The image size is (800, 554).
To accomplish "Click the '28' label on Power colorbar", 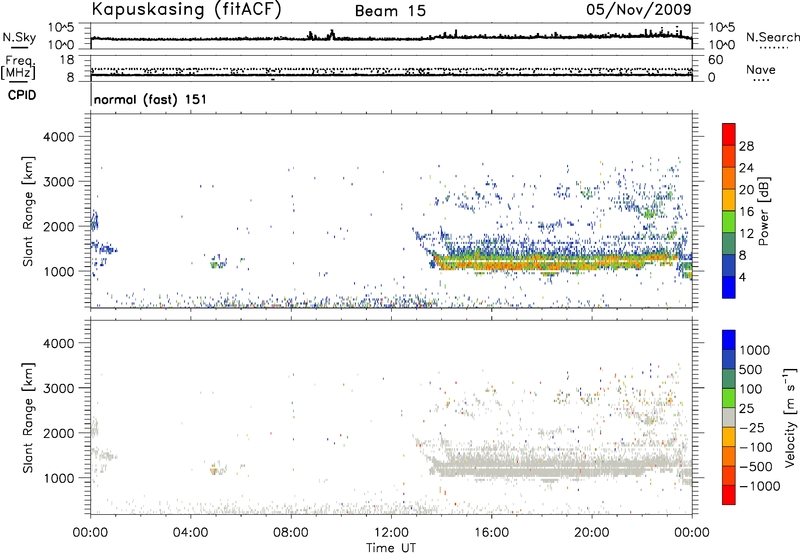I will 746,146.
